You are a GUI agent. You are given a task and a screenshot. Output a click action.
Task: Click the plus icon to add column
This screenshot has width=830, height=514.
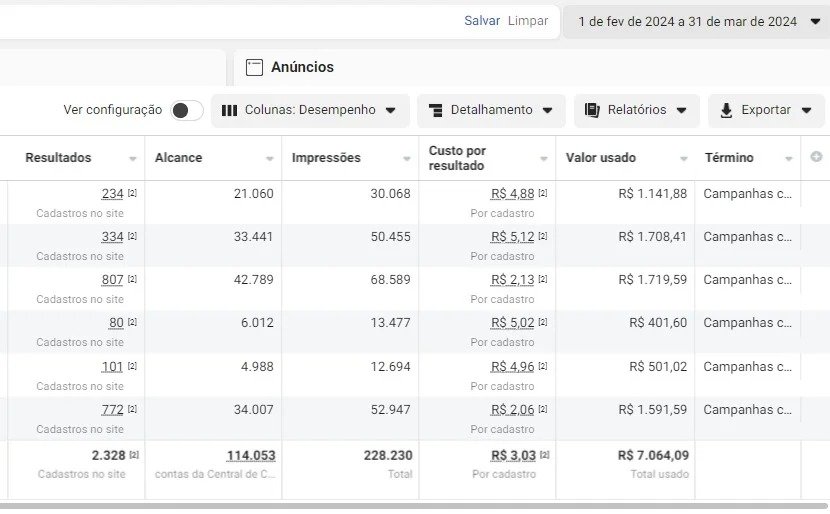tap(816, 157)
